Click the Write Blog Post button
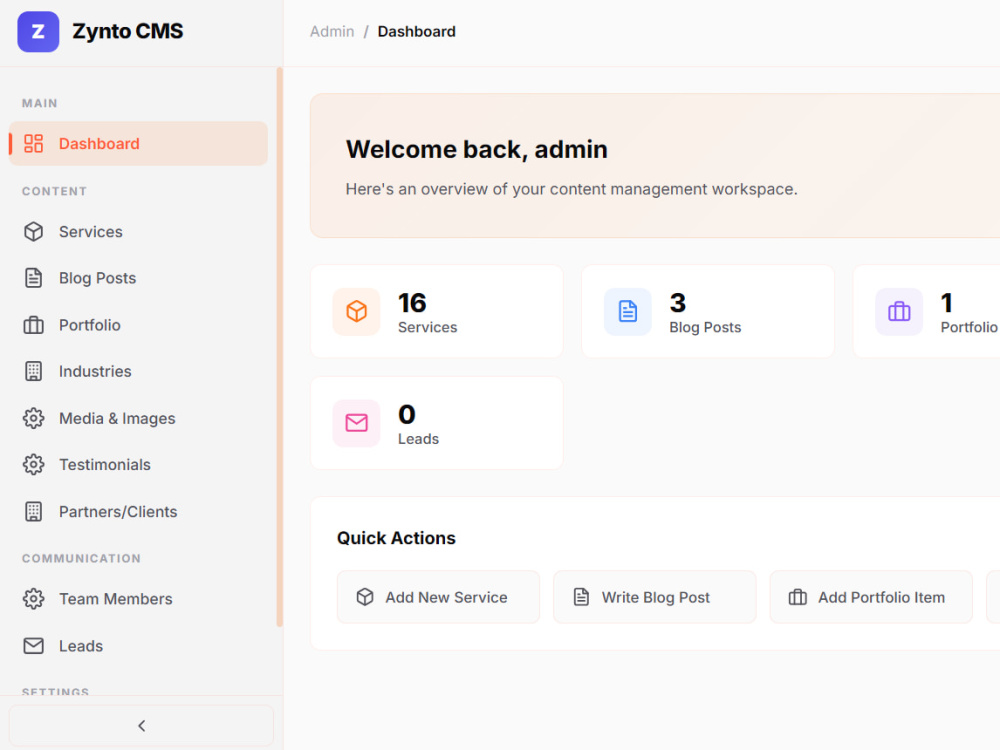The height and width of the screenshot is (750, 1000). point(654,597)
